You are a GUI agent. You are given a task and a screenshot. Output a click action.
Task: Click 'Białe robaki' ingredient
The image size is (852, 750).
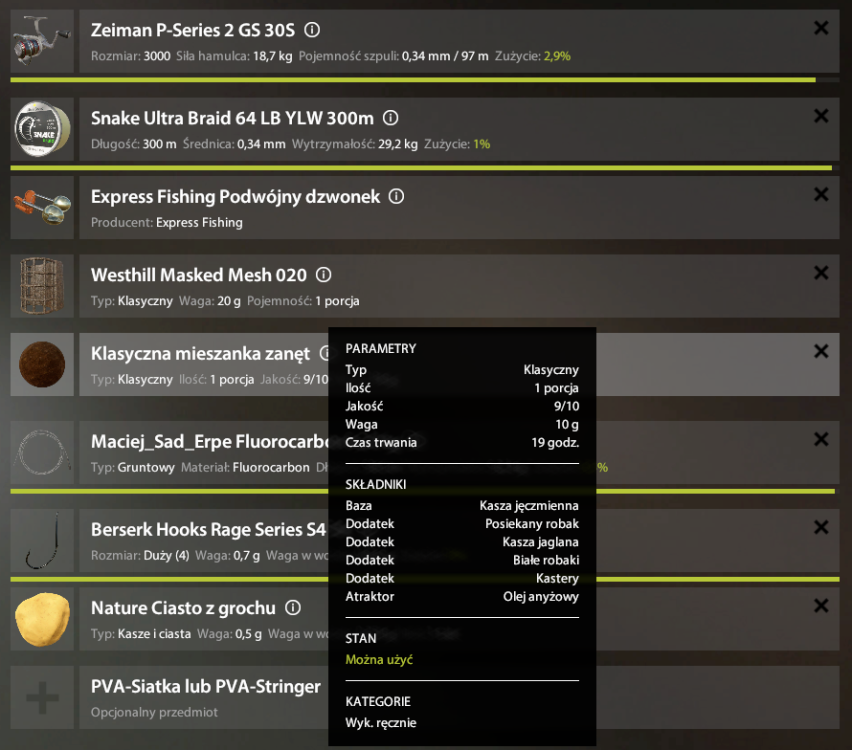point(546,560)
